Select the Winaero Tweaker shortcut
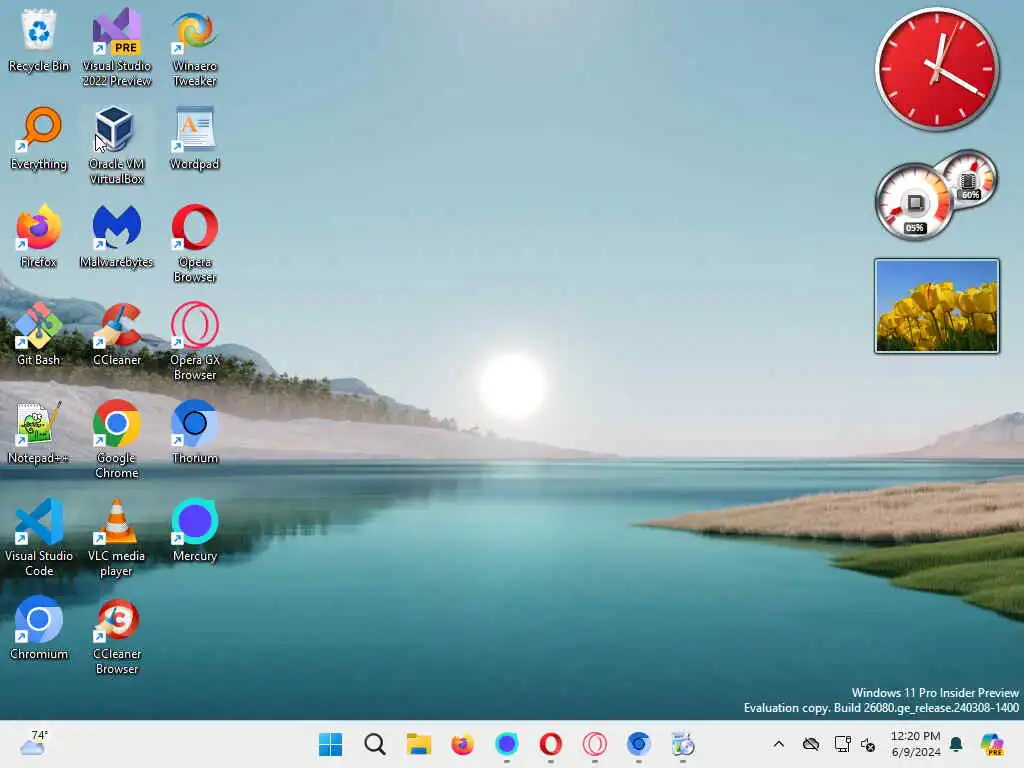The height and width of the screenshot is (768, 1024). [x=195, y=48]
